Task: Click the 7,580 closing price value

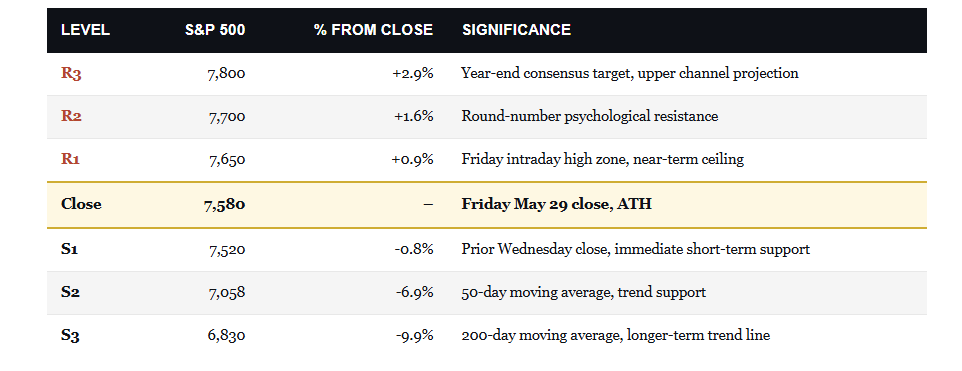Action: coord(225,205)
